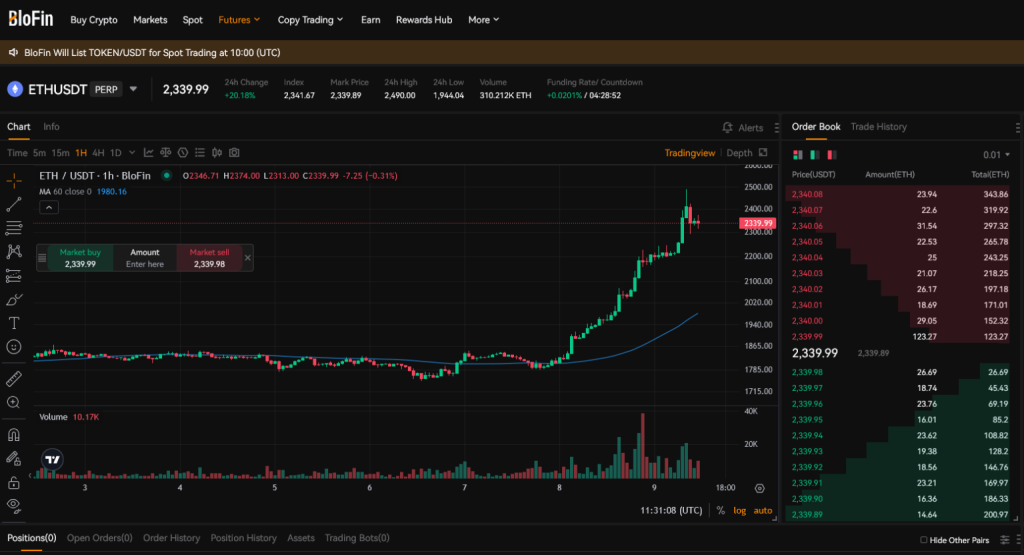The width and height of the screenshot is (1024, 555).
Task: Go to Markets in top navigation
Action: 150,20
